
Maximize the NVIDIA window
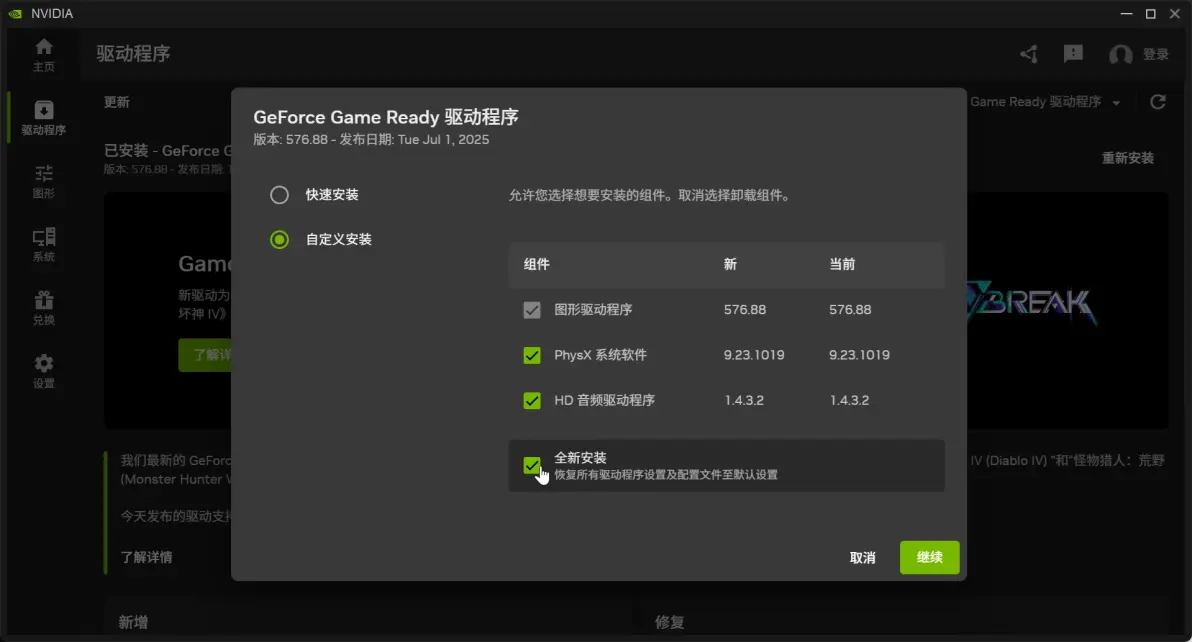[1151, 14]
